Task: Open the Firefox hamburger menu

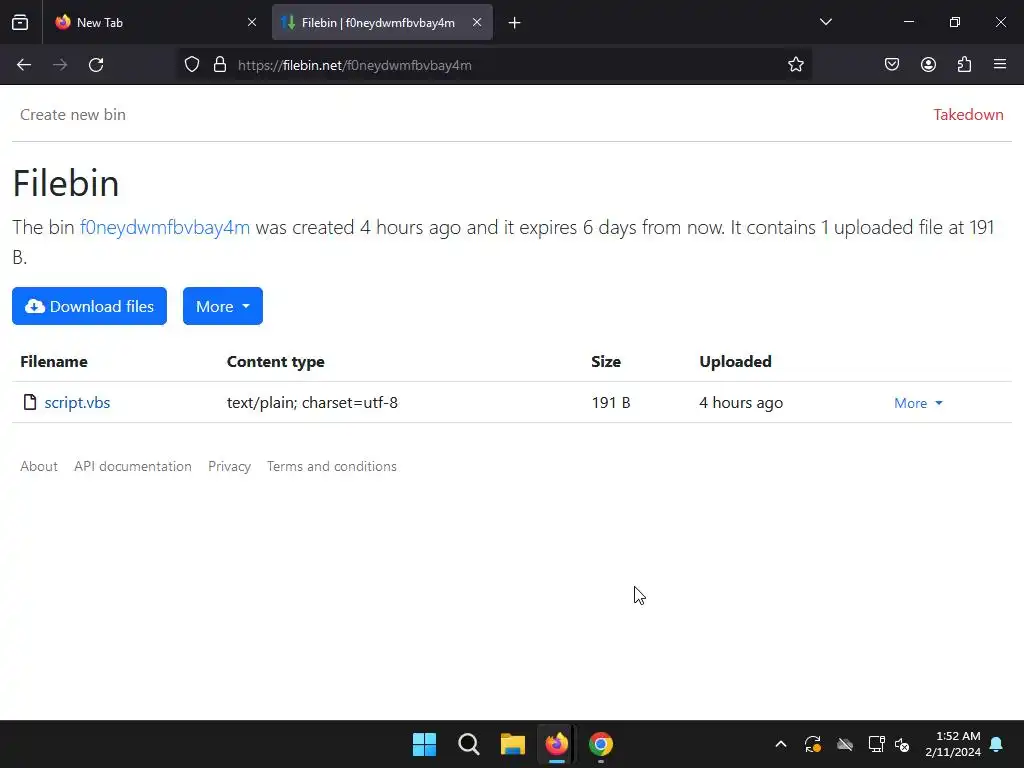Action: [1000, 65]
